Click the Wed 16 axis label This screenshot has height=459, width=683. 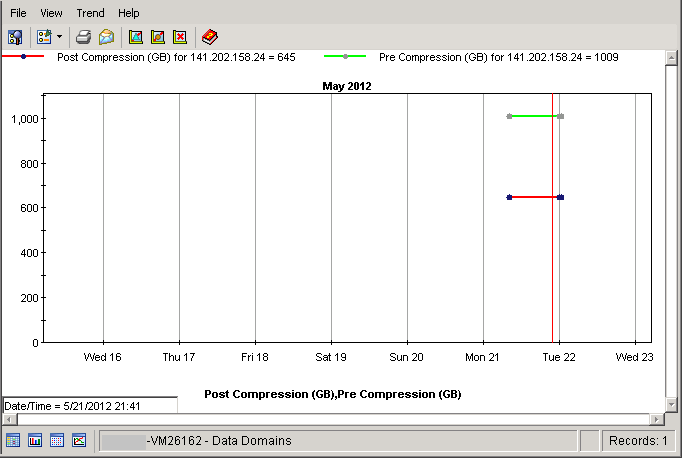click(102, 357)
